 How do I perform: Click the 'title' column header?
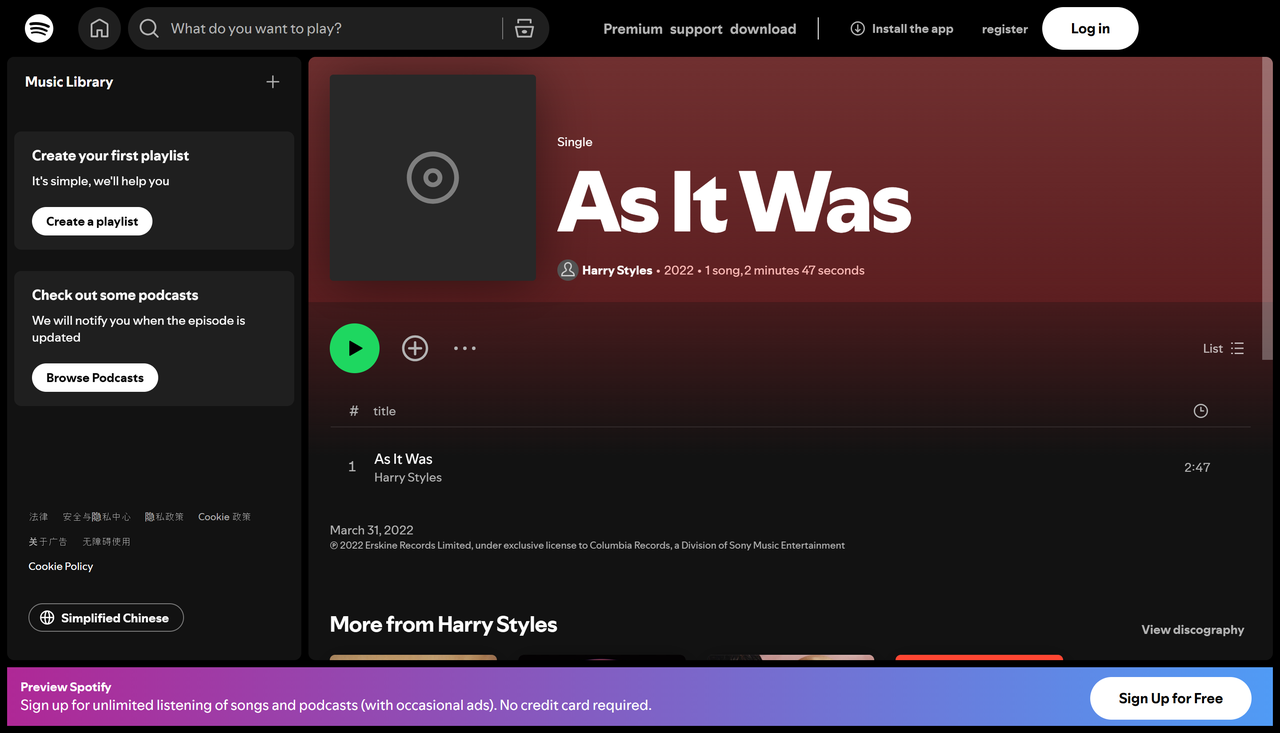(385, 411)
